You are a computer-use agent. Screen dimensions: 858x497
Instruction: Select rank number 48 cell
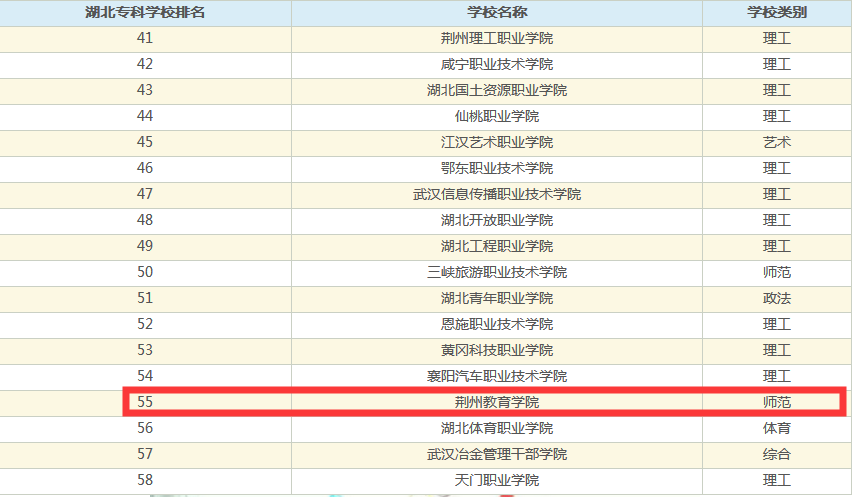(145, 221)
